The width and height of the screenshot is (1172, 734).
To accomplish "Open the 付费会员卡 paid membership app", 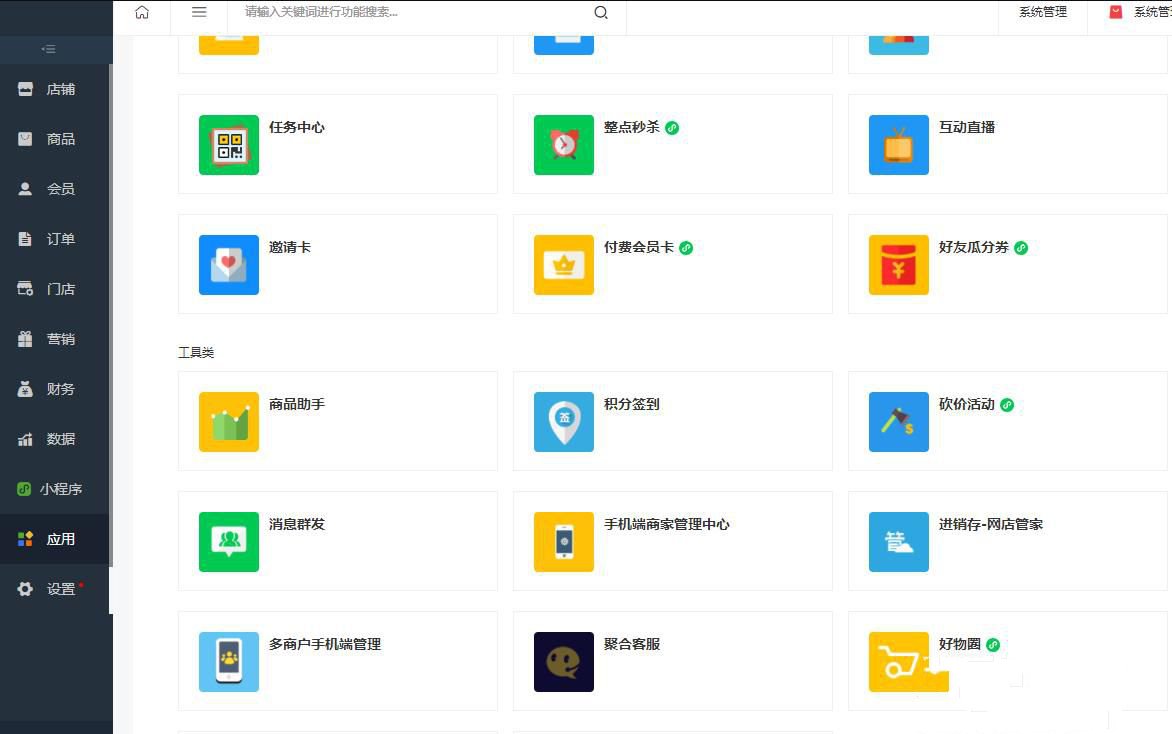I will [x=641, y=247].
